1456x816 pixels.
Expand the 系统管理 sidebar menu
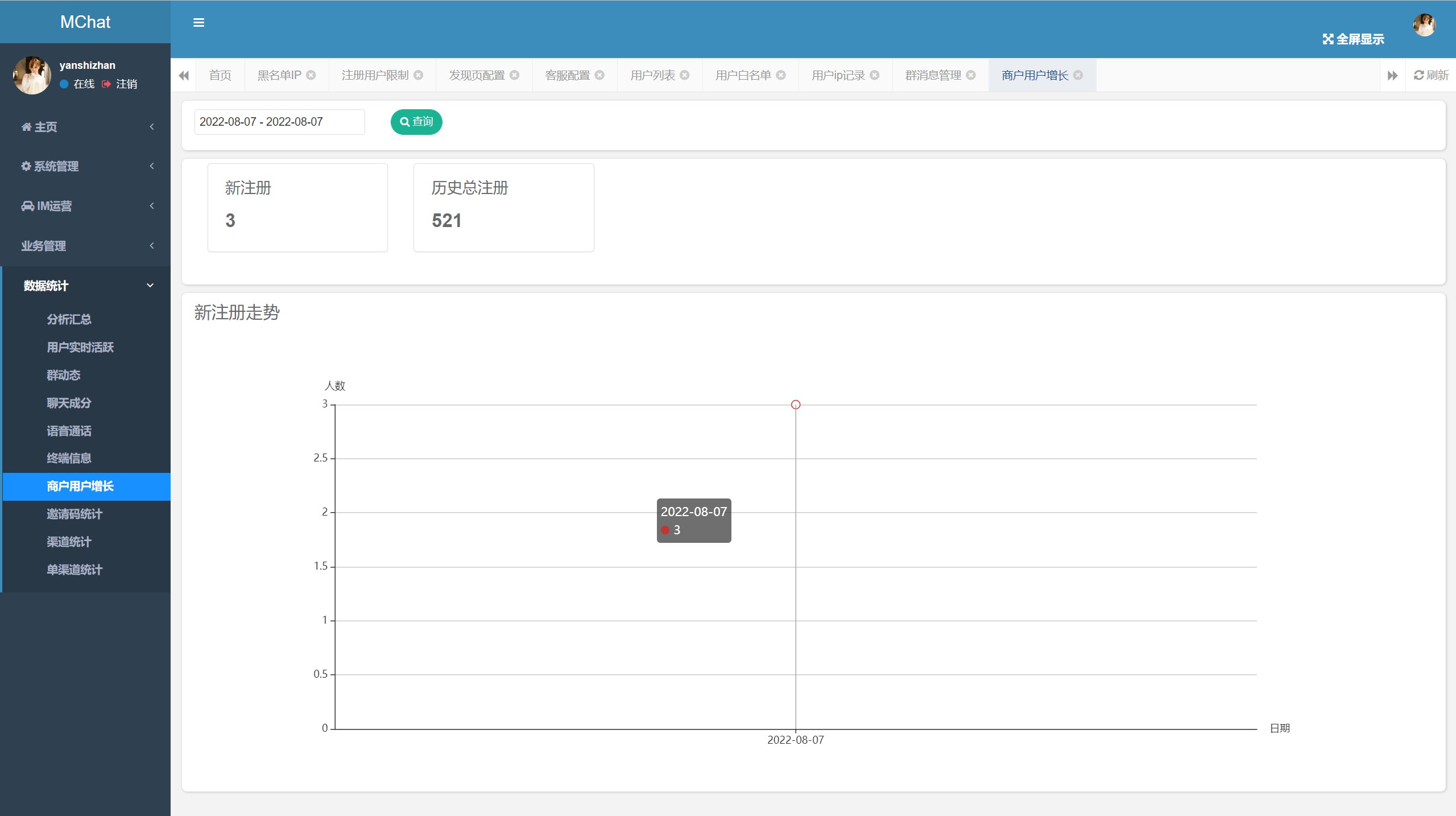(x=85, y=166)
